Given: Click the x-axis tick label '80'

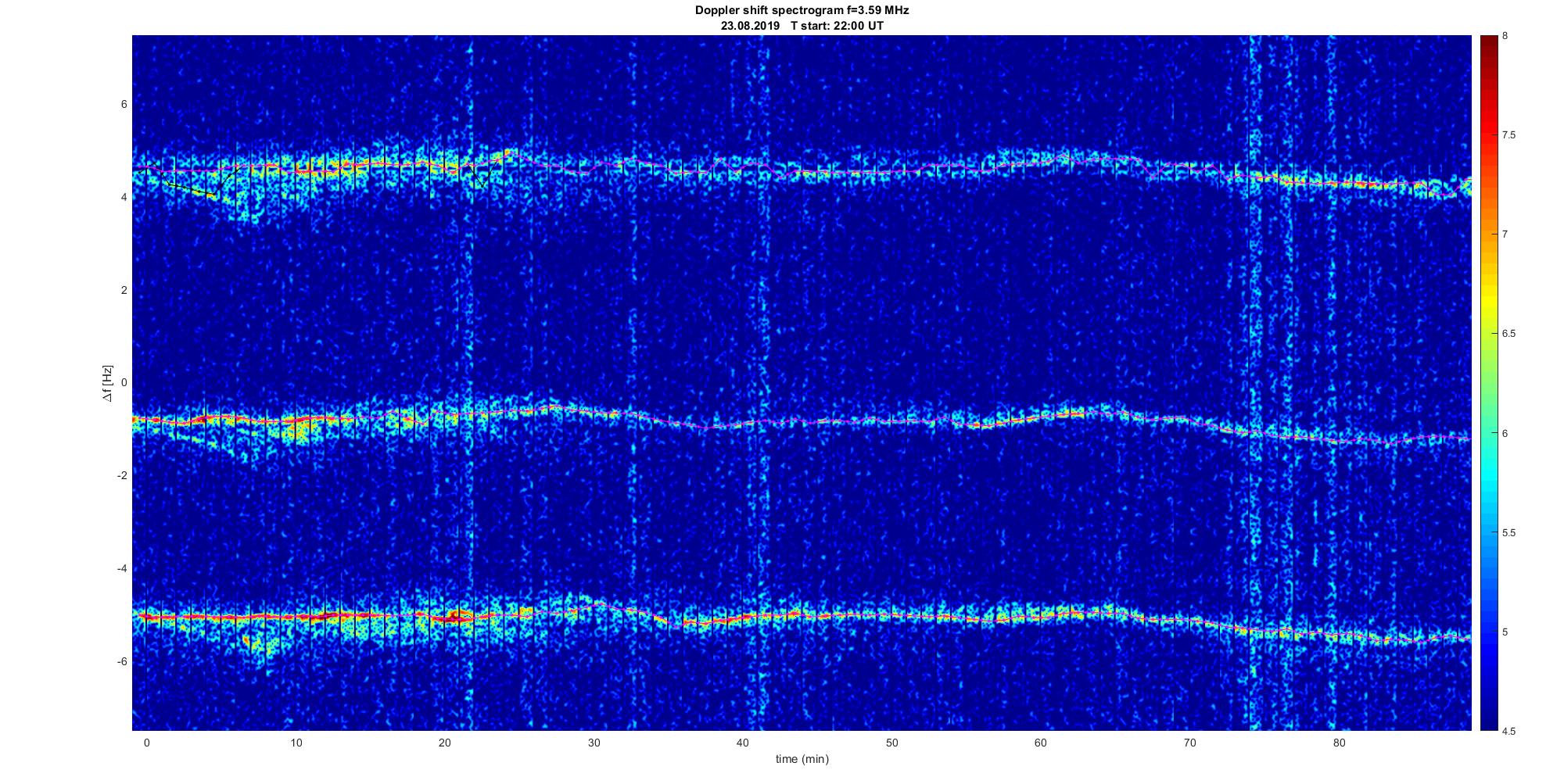Looking at the screenshot, I should click(x=1340, y=743).
